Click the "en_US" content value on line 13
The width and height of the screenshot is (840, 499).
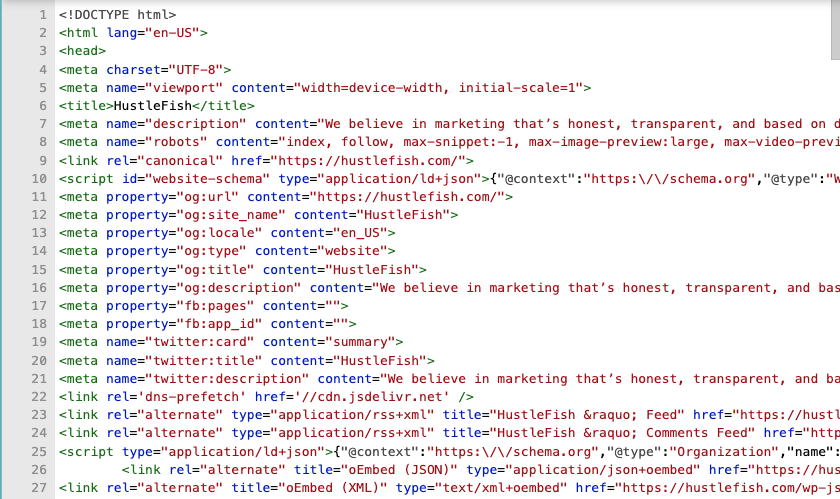pyautogui.click(x=360, y=233)
